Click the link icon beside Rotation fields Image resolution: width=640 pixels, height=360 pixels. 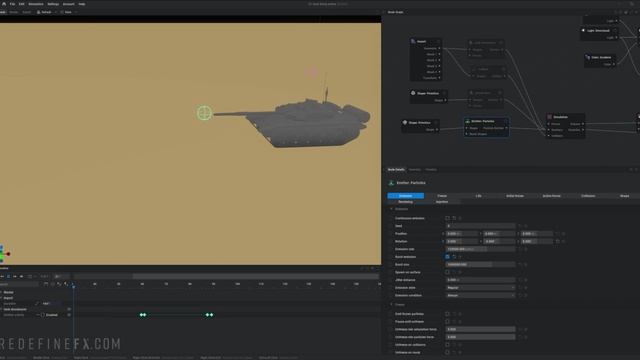(558, 242)
